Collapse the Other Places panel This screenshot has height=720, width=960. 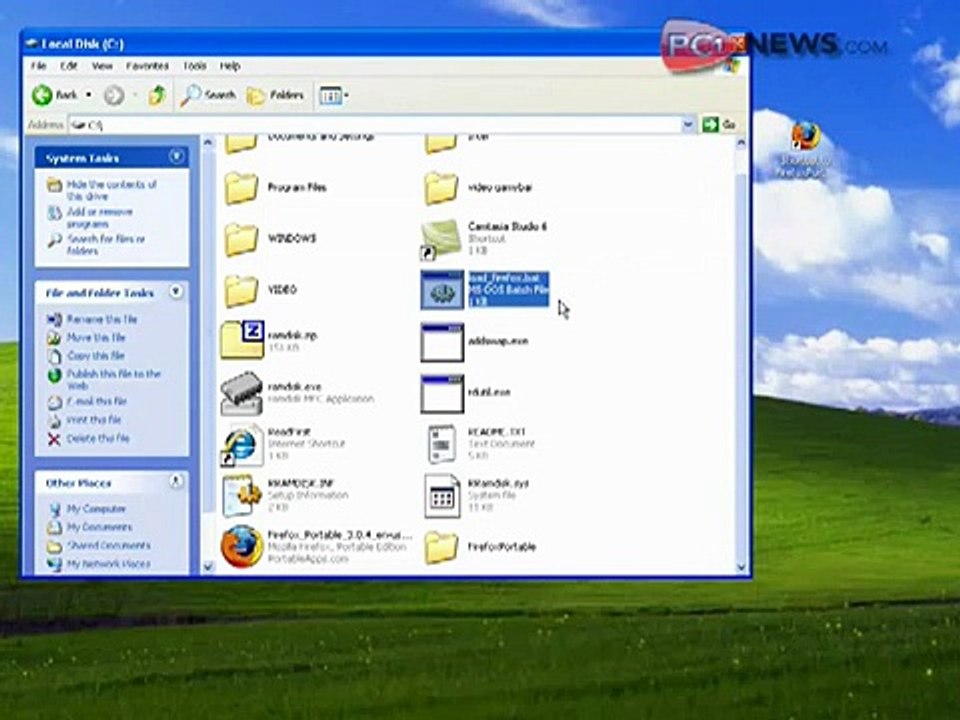click(176, 482)
